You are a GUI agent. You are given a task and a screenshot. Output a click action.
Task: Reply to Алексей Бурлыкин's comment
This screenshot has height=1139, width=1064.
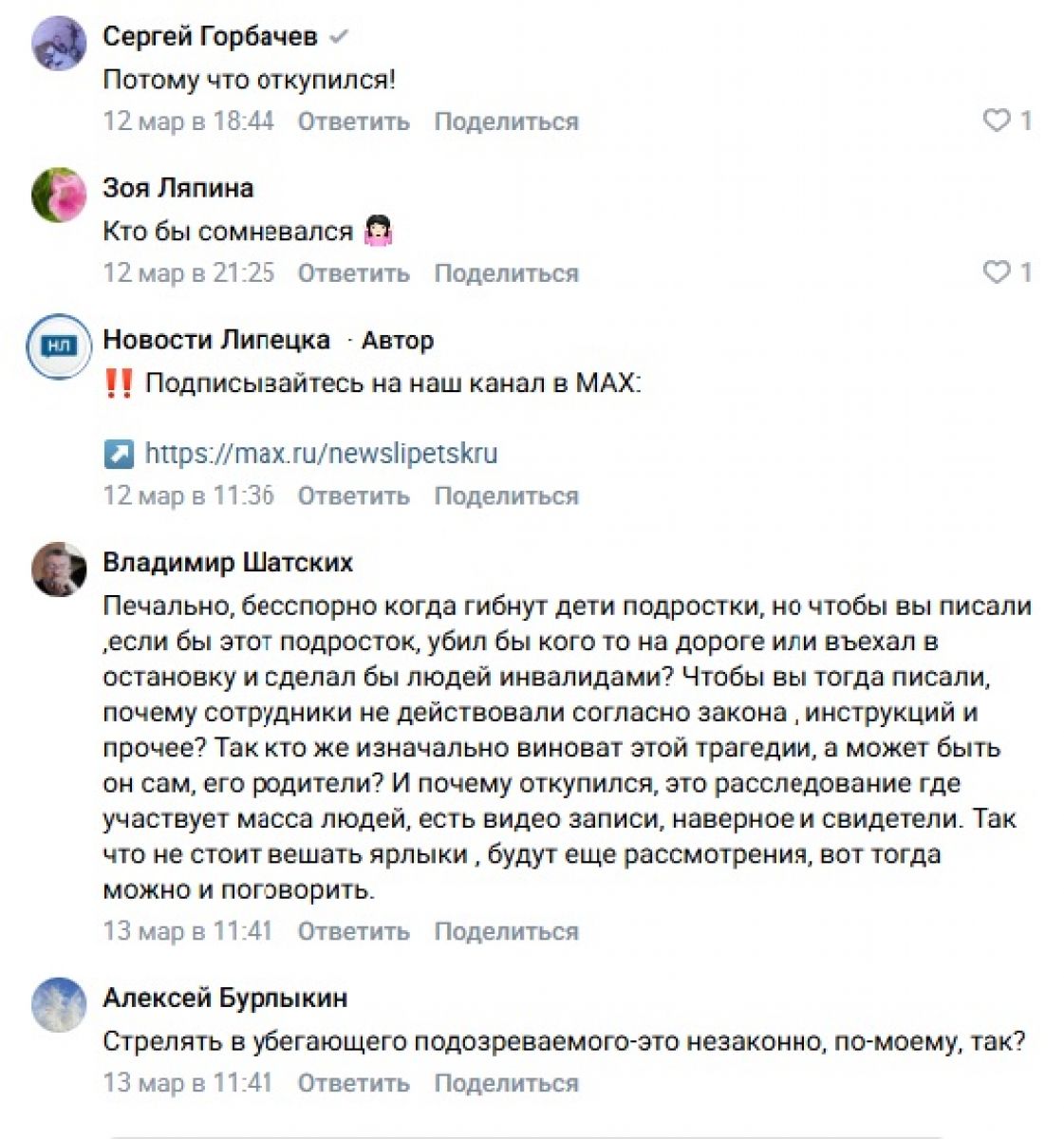pyautogui.click(x=353, y=1083)
